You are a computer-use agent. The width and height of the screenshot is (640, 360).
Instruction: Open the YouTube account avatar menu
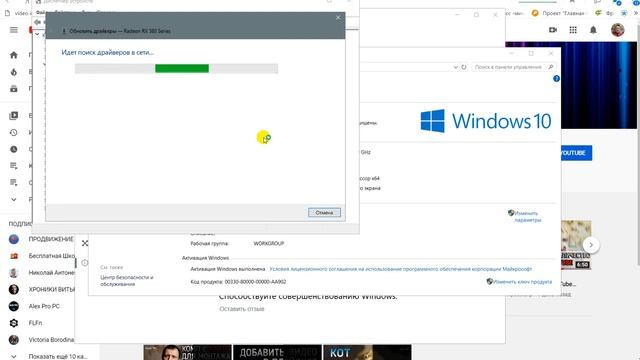pos(618,30)
